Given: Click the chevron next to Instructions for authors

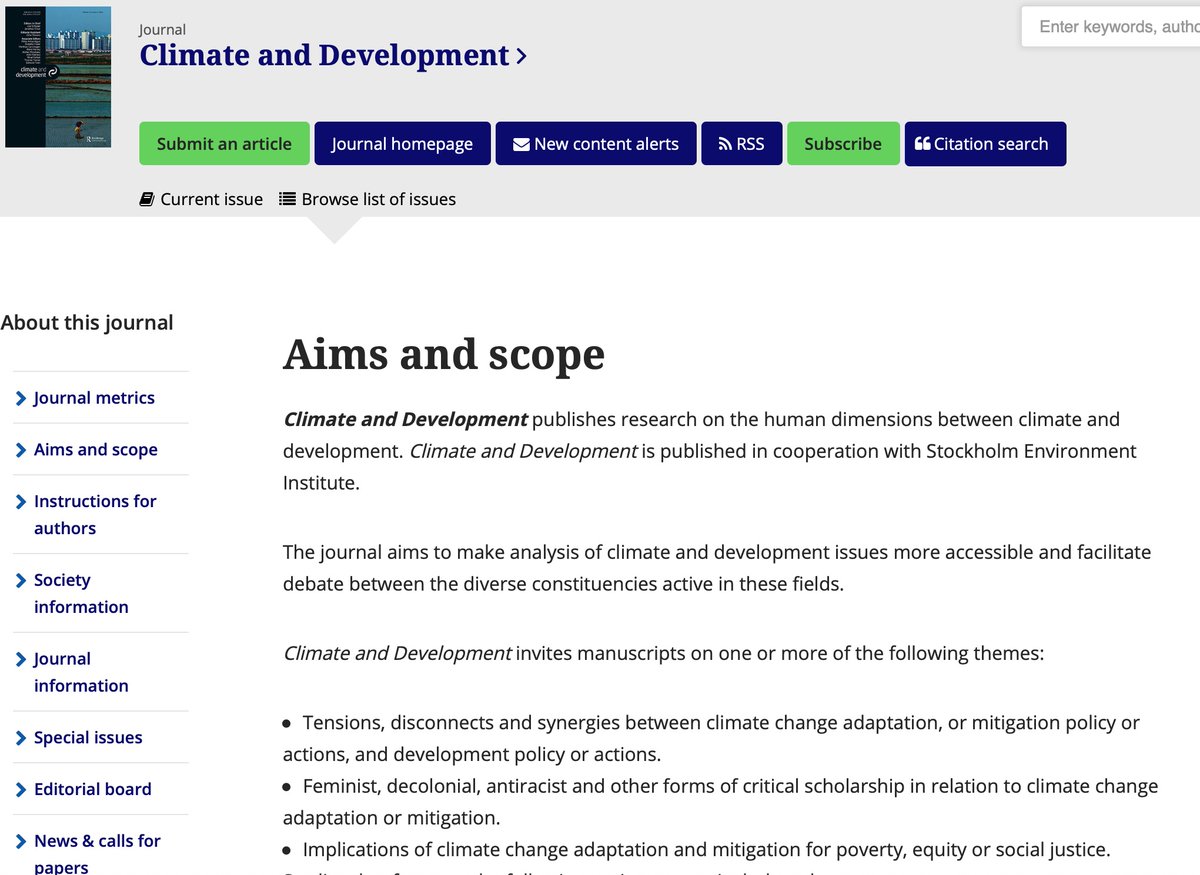Looking at the screenshot, I should (22, 501).
